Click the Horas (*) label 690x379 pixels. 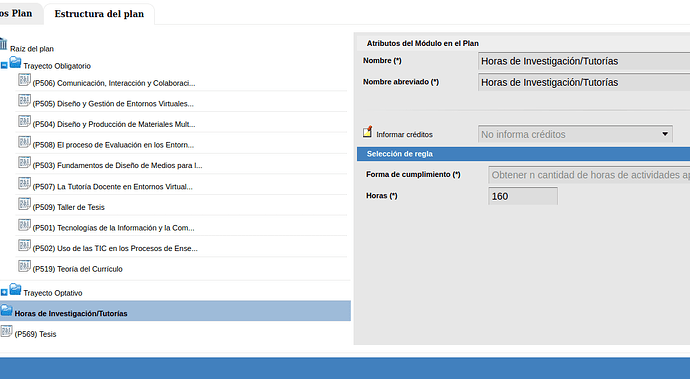(382, 195)
